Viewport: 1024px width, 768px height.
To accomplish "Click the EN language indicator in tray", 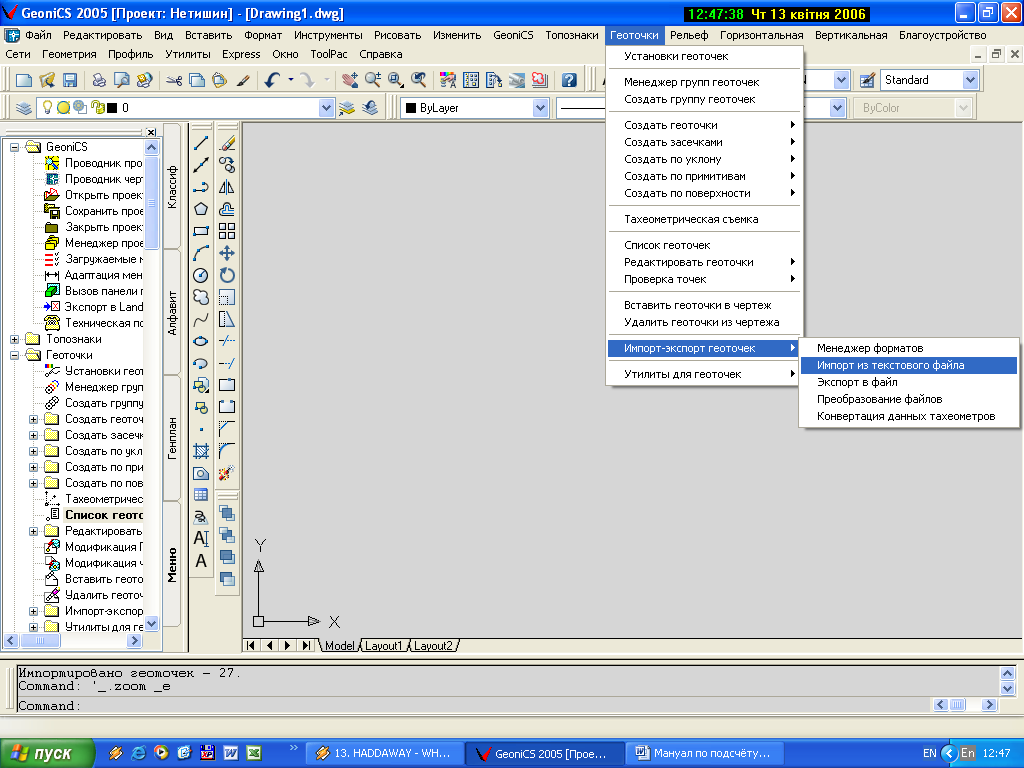I will 929,754.
